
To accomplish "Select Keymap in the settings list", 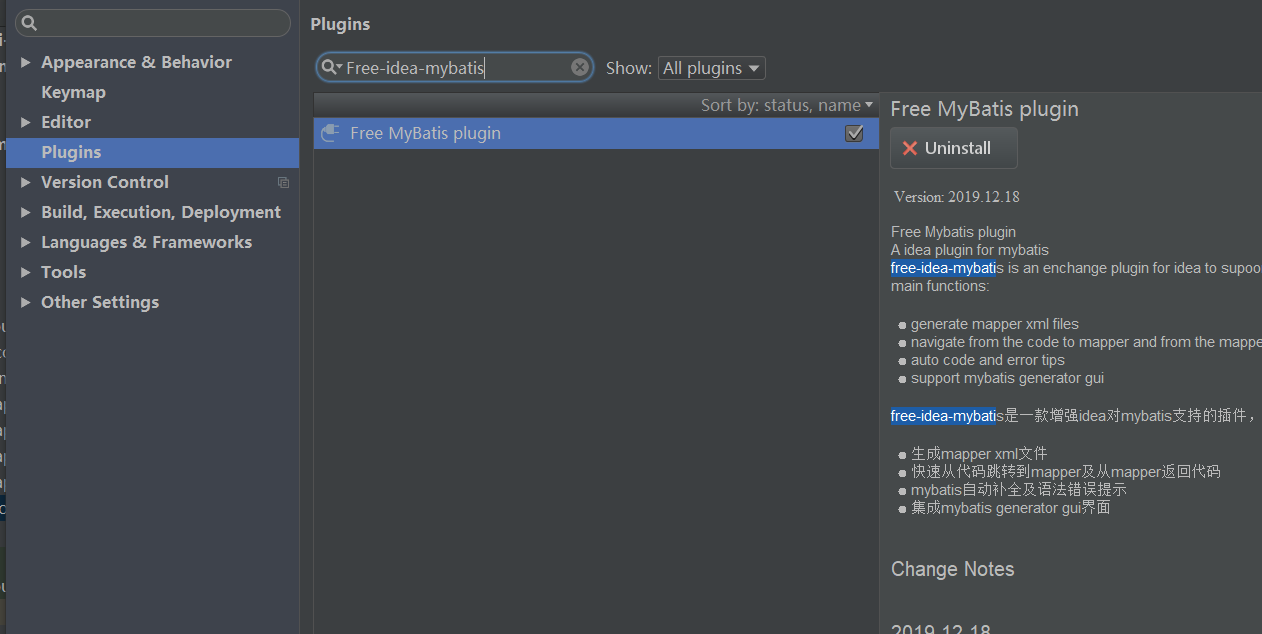I will pyautogui.click(x=73, y=92).
